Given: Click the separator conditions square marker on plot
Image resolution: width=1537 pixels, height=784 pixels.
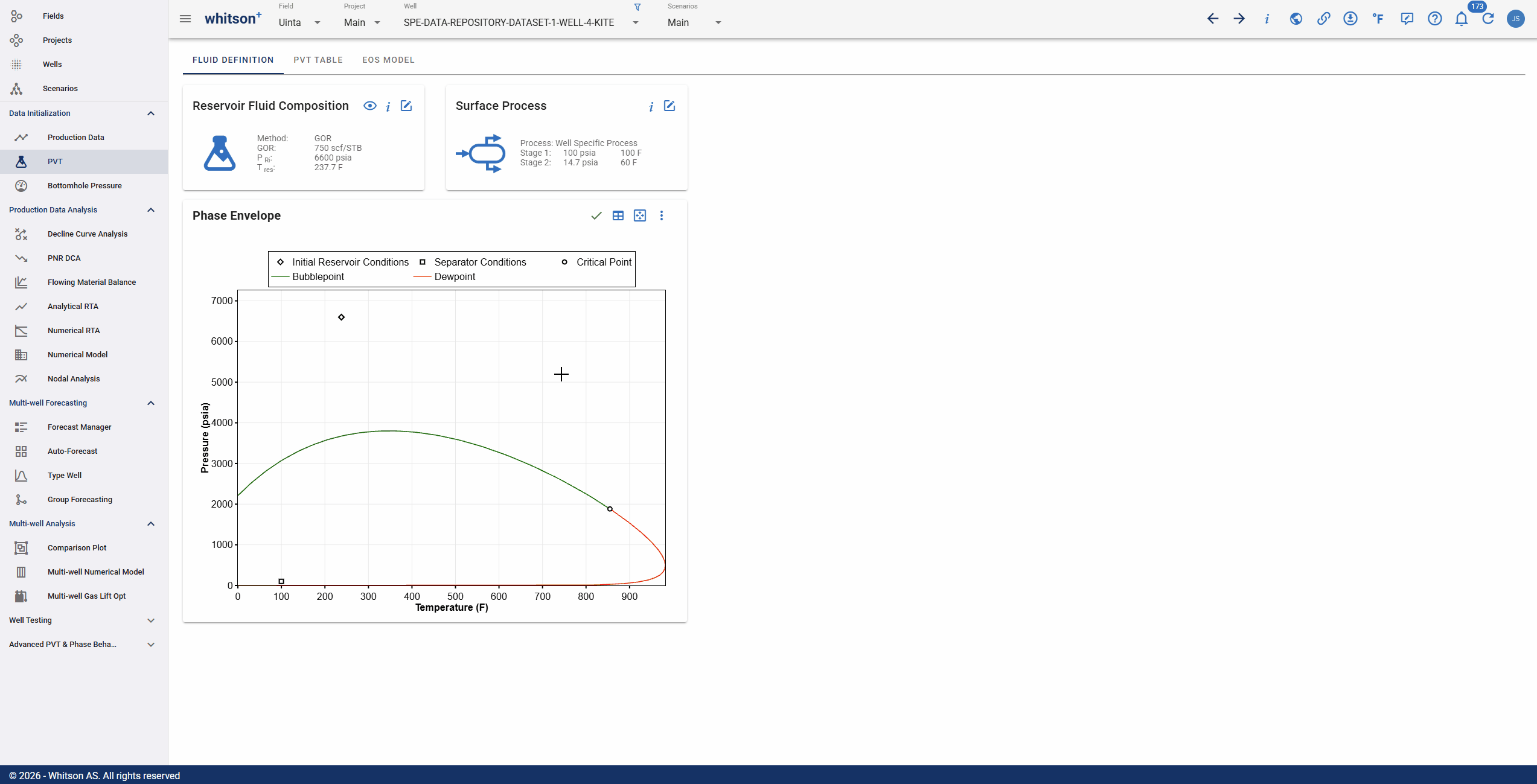Looking at the screenshot, I should [x=281, y=581].
